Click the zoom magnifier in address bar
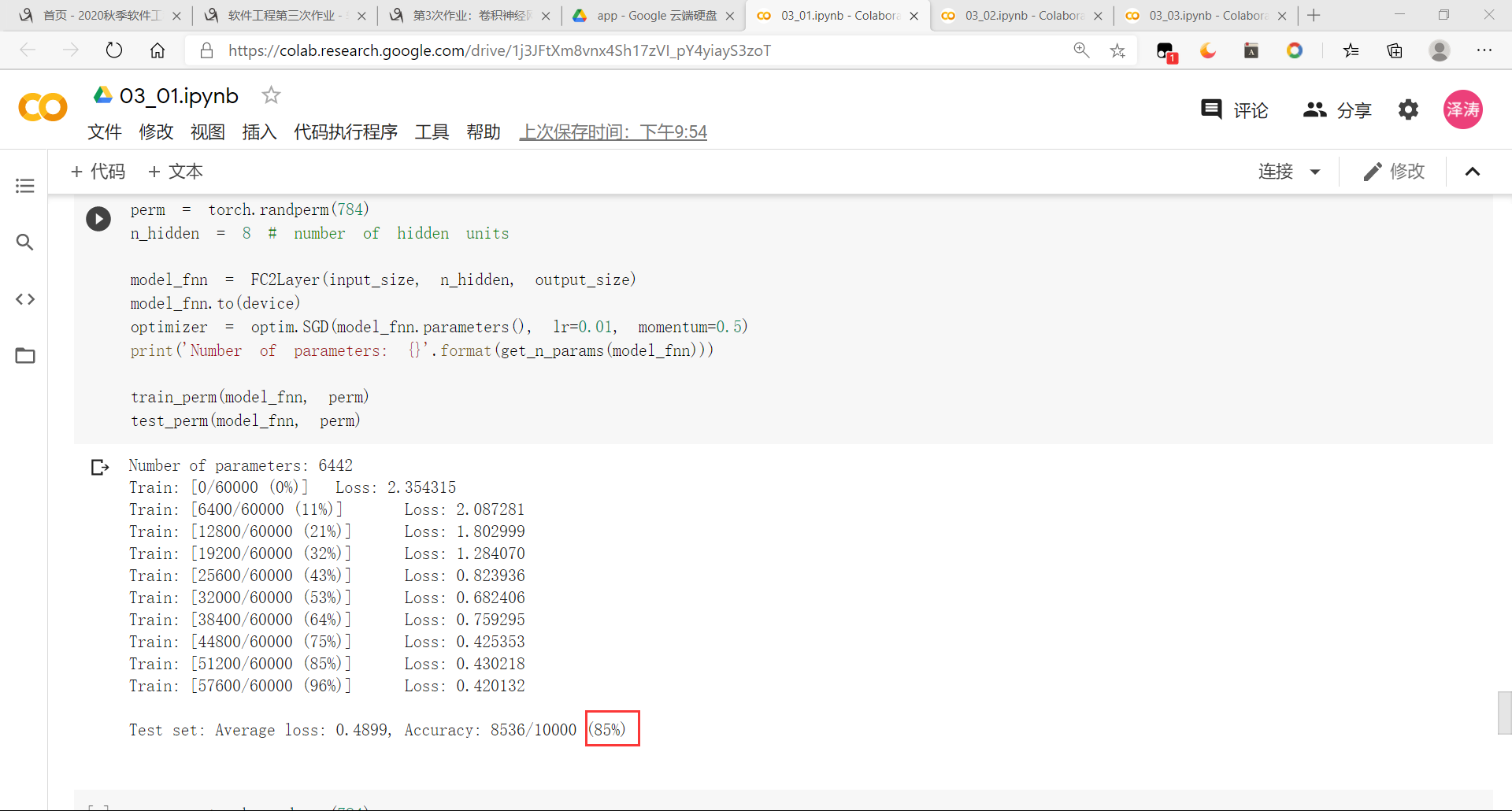This screenshot has width=1512, height=811. (1081, 50)
